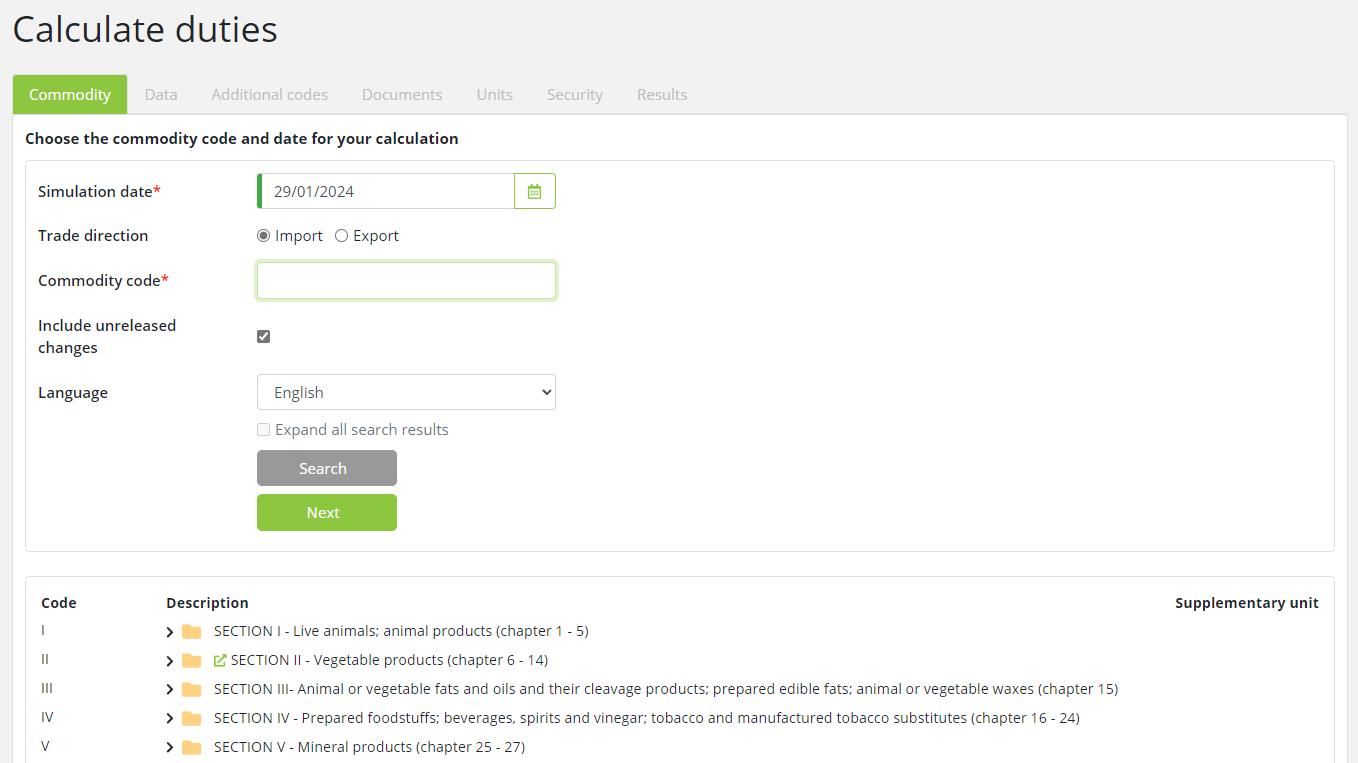
Task: Click the Section II folder icon
Action: [192, 661]
